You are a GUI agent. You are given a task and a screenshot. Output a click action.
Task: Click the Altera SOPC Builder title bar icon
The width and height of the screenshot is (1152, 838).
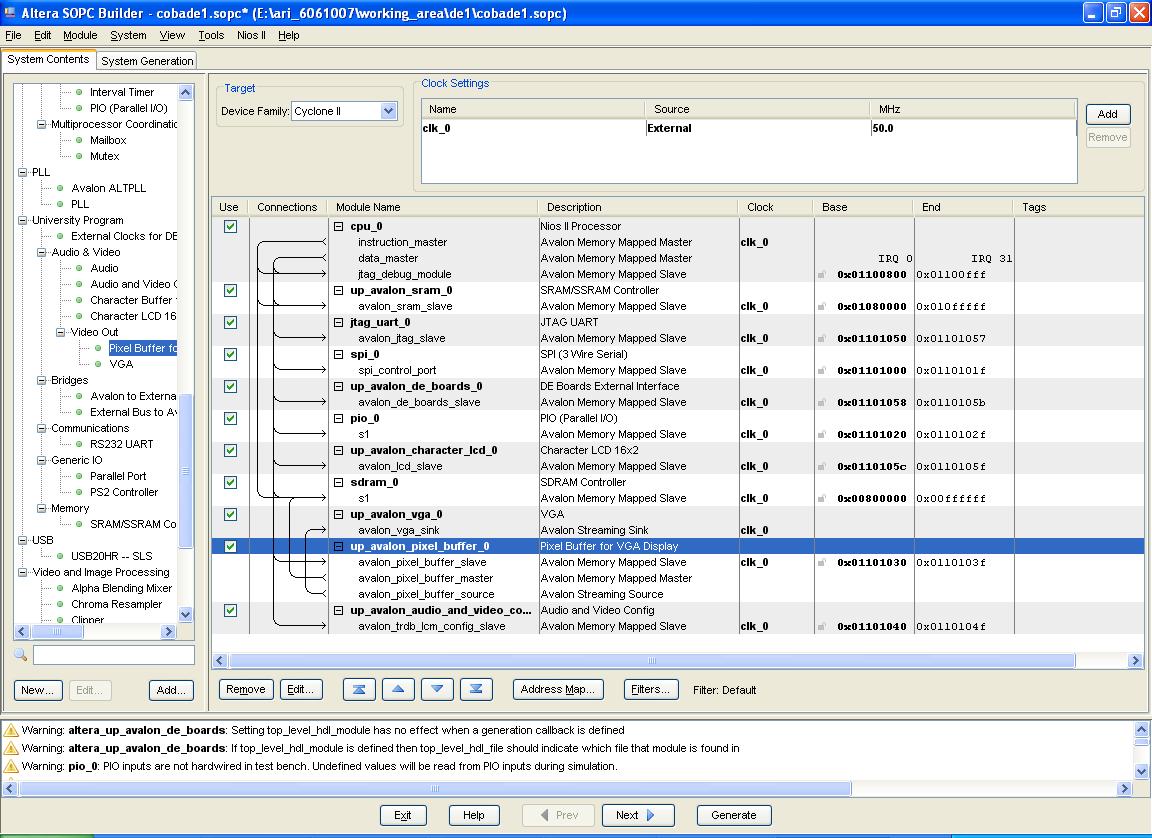tap(10, 12)
